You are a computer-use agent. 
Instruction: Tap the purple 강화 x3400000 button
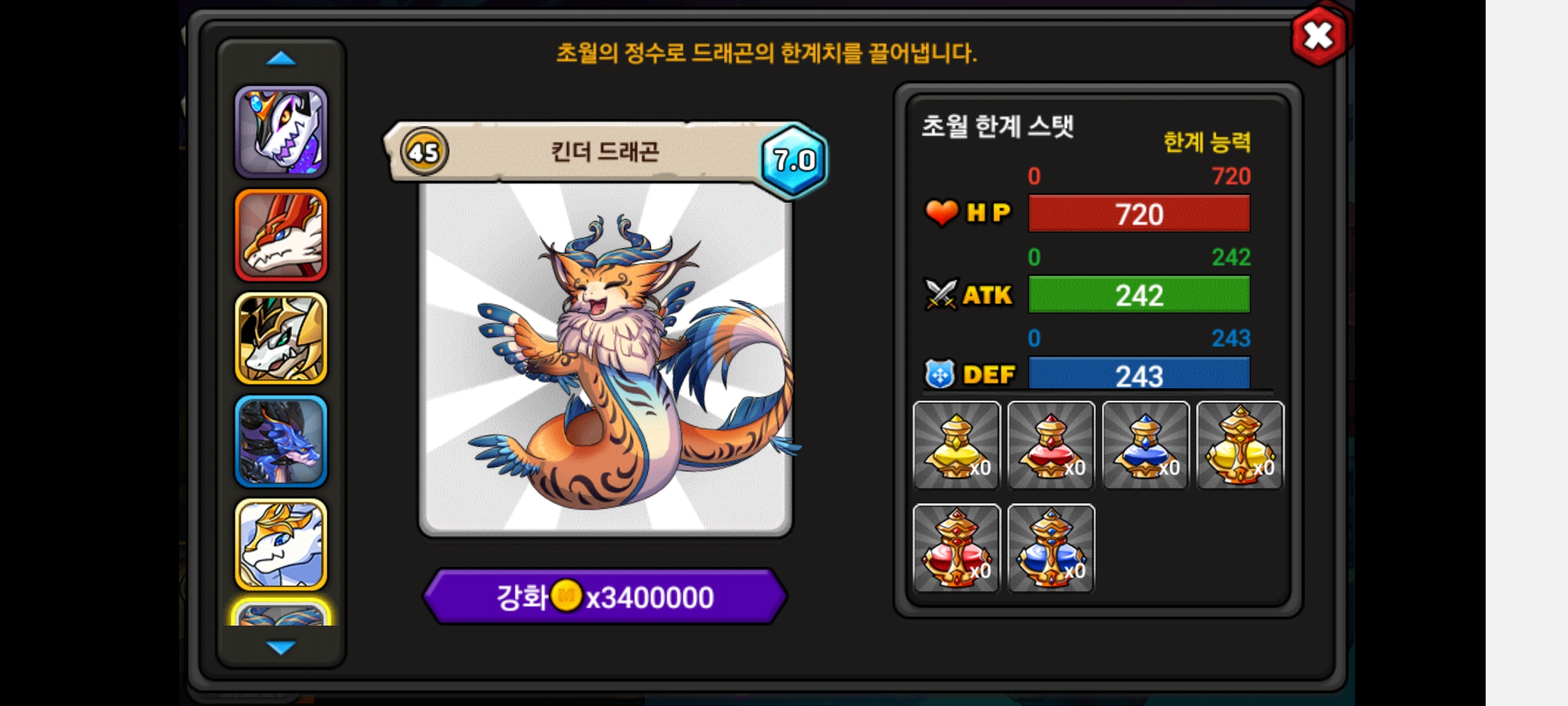pos(605,597)
